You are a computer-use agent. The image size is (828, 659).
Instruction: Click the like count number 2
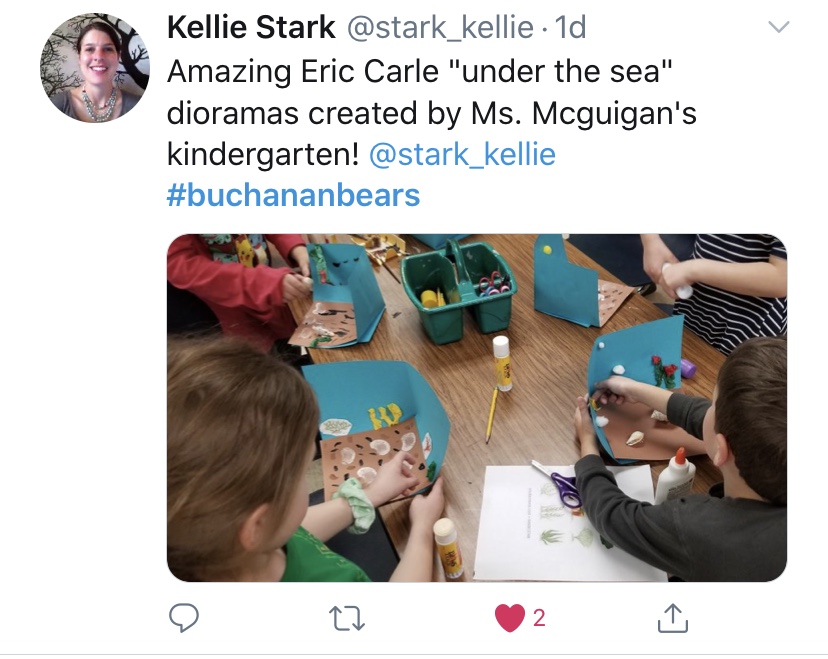pos(539,618)
